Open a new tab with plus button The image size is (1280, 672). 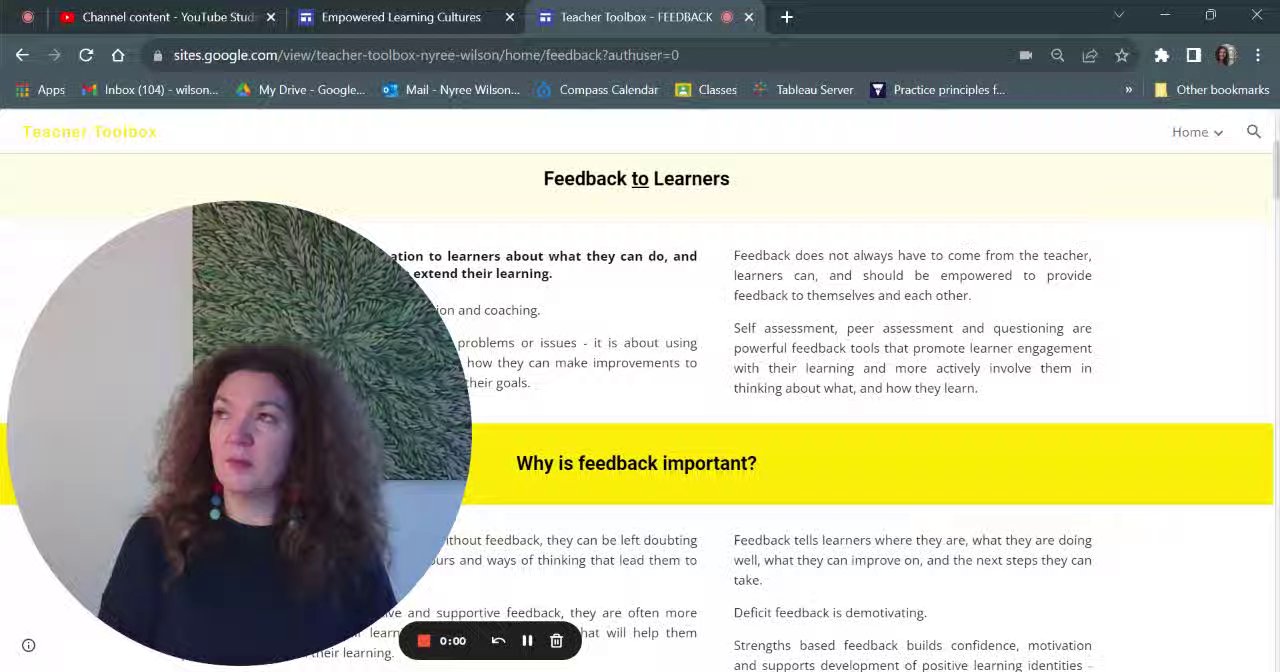tap(787, 17)
